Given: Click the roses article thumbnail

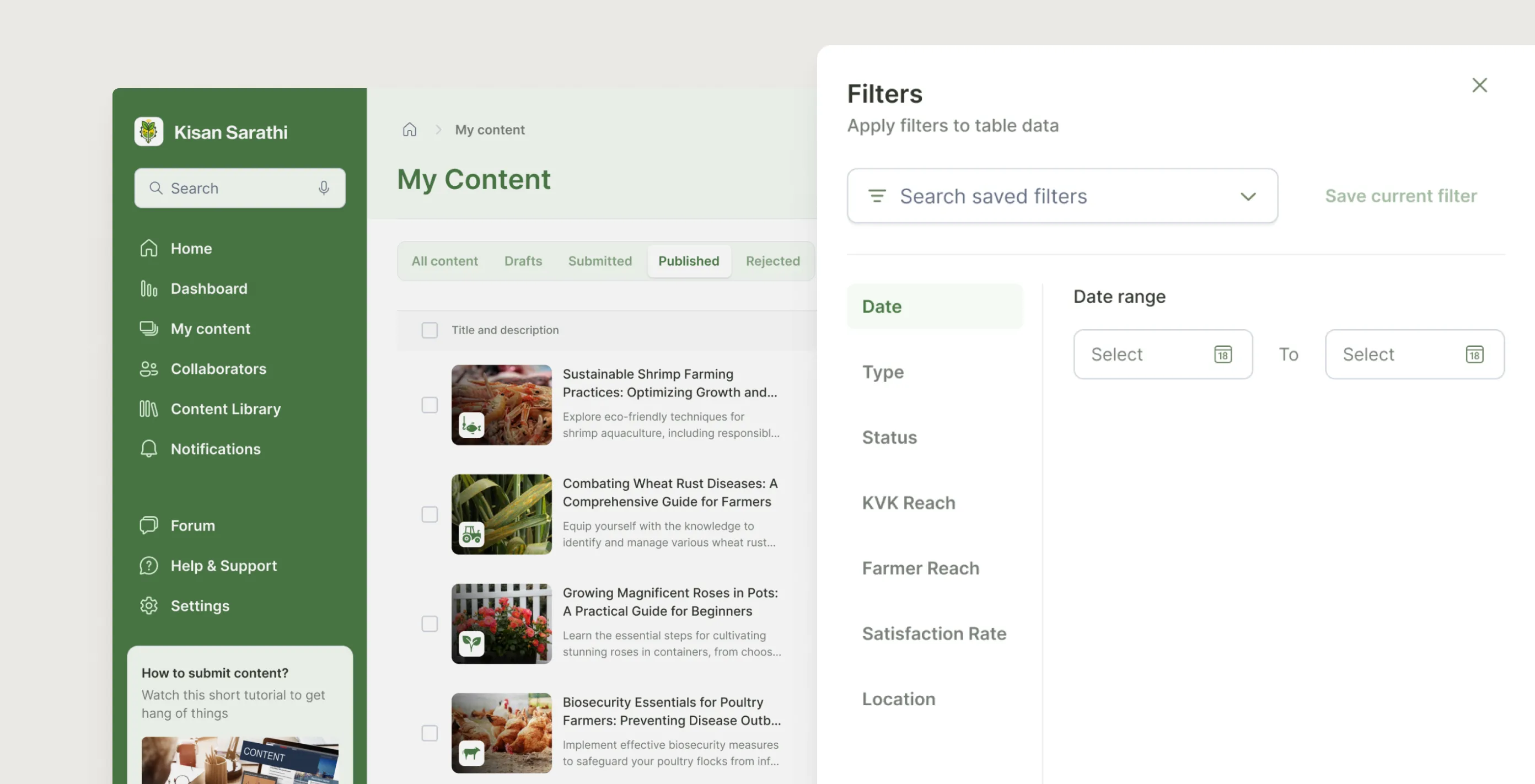Looking at the screenshot, I should coord(501,624).
